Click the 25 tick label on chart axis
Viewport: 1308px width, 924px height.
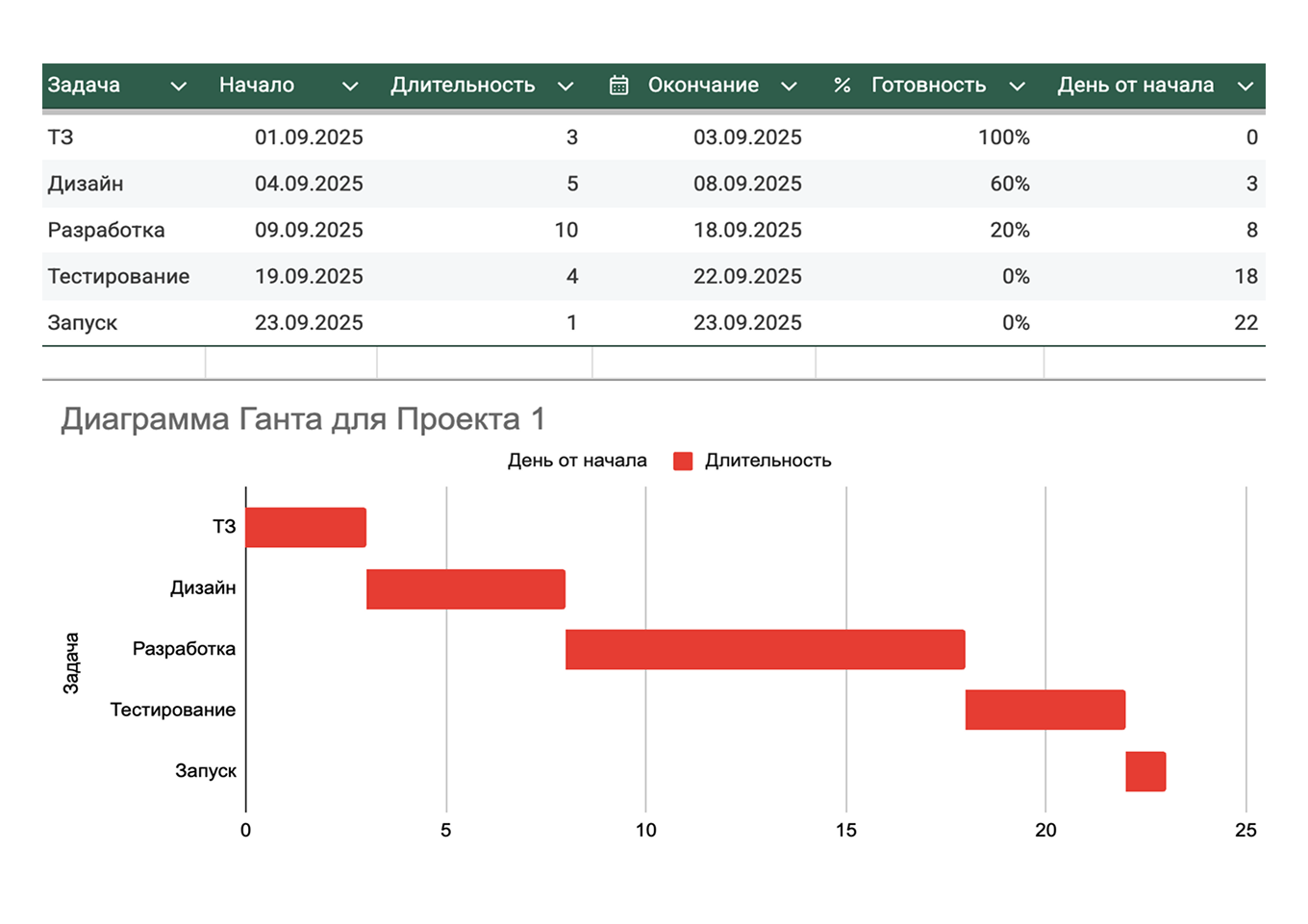(x=1245, y=831)
